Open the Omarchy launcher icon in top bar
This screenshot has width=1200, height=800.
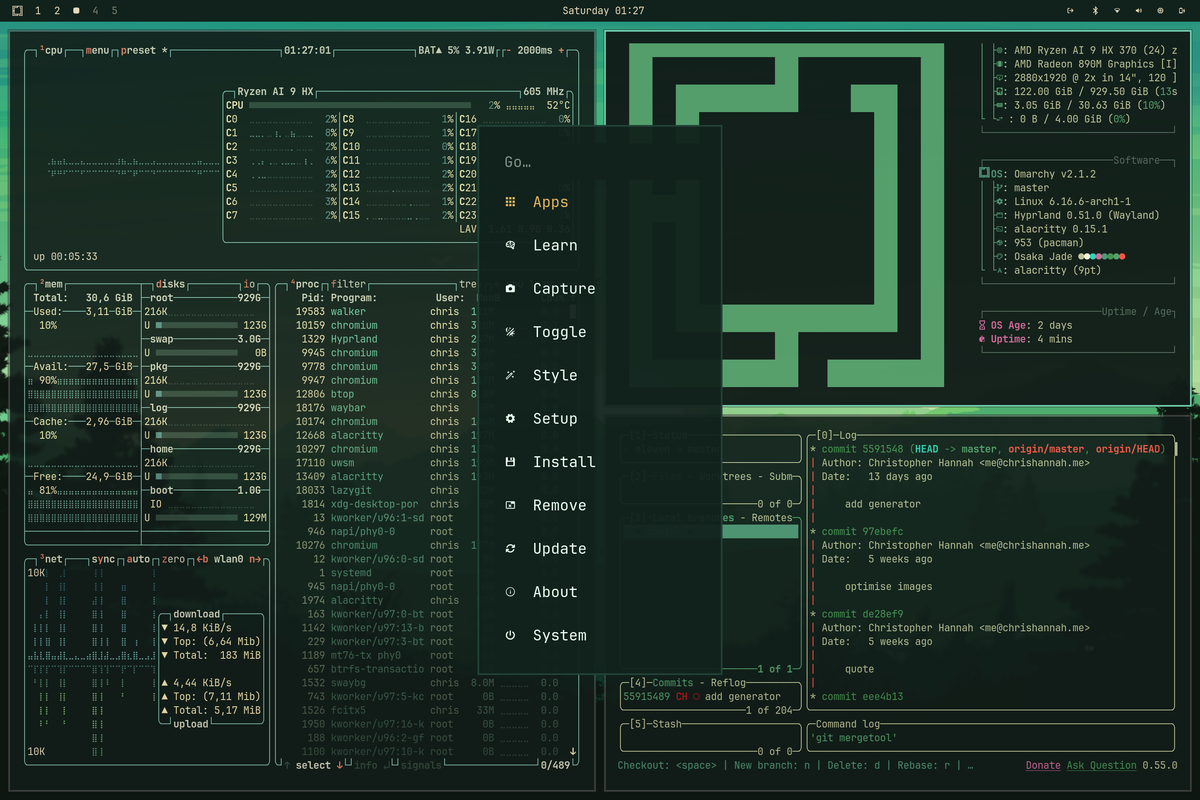(17, 11)
